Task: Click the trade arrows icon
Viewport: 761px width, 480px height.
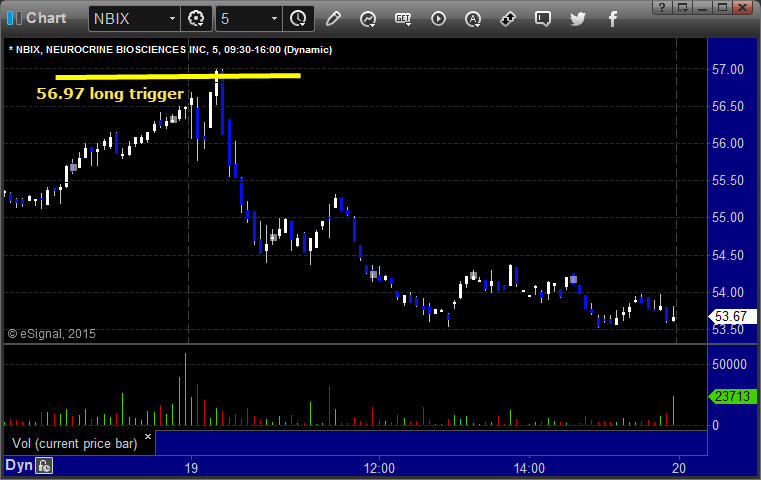Action: point(508,19)
